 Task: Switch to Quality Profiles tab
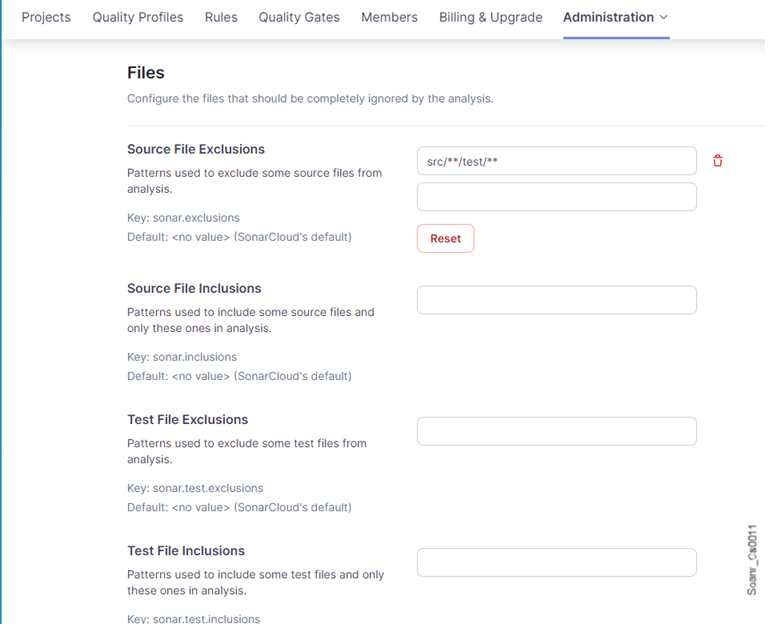click(x=138, y=17)
